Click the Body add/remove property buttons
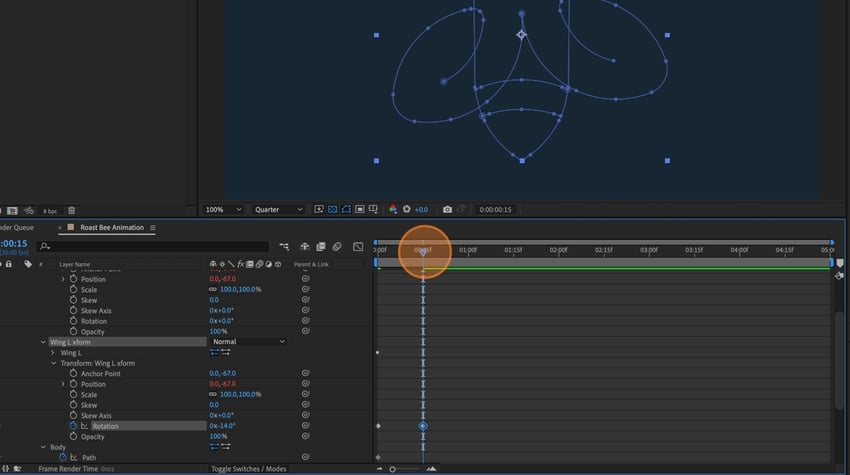Viewport: 850px width, 475px height. [220, 447]
